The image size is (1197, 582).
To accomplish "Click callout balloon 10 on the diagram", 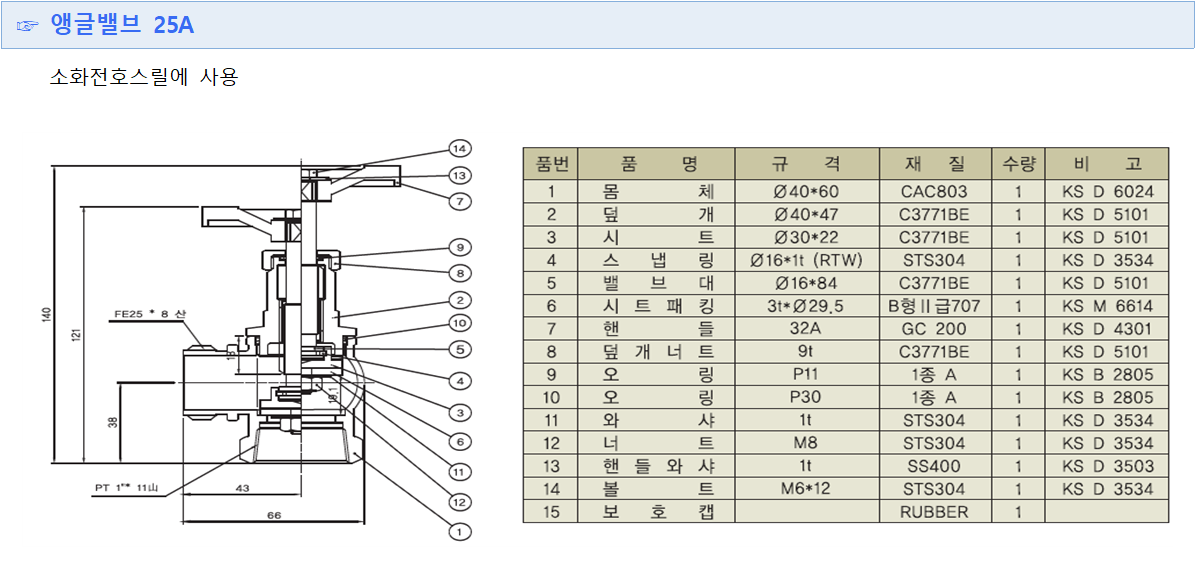I will [460, 323].
